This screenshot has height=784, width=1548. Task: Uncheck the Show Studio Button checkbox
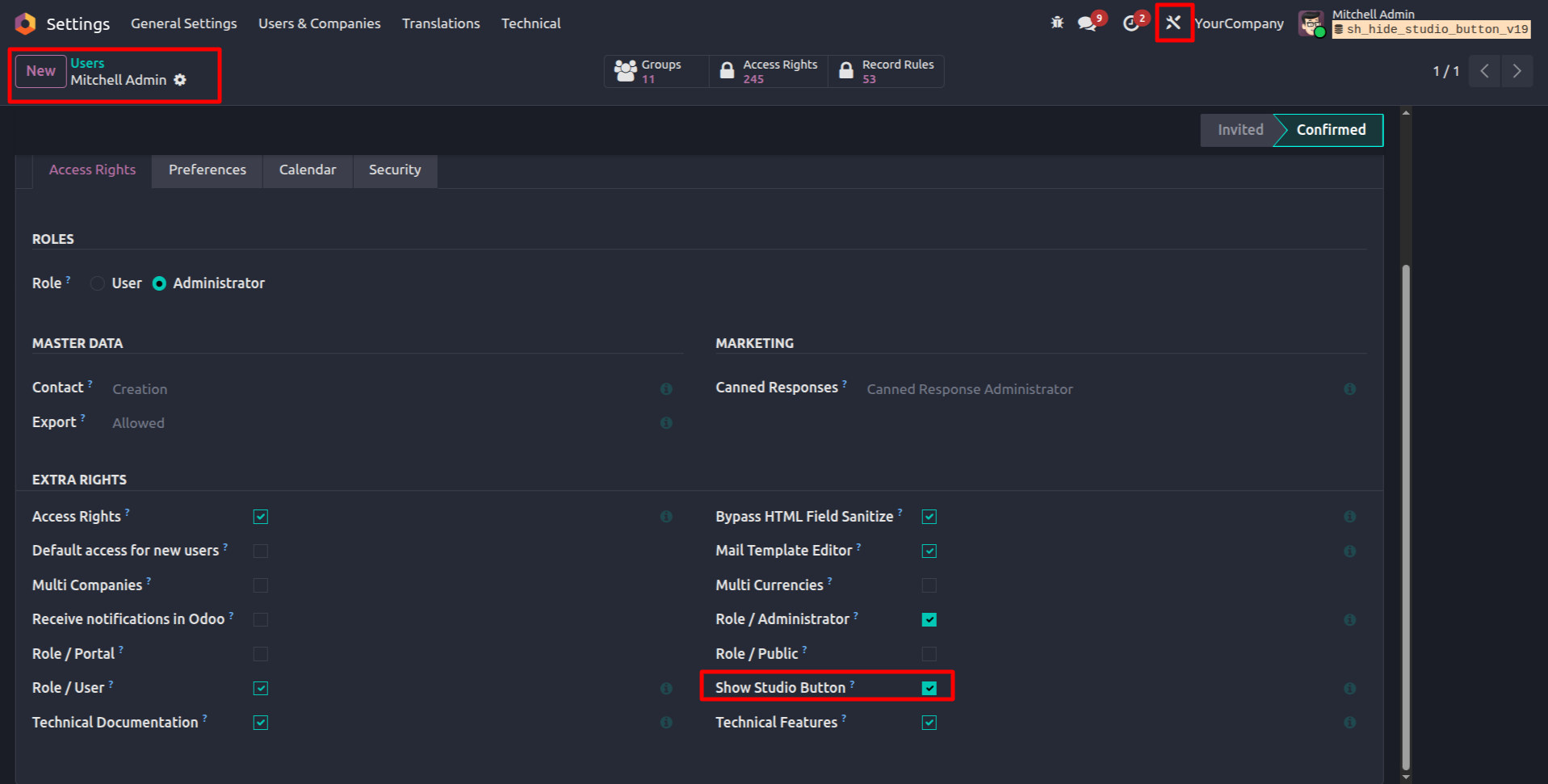point(929,688)
